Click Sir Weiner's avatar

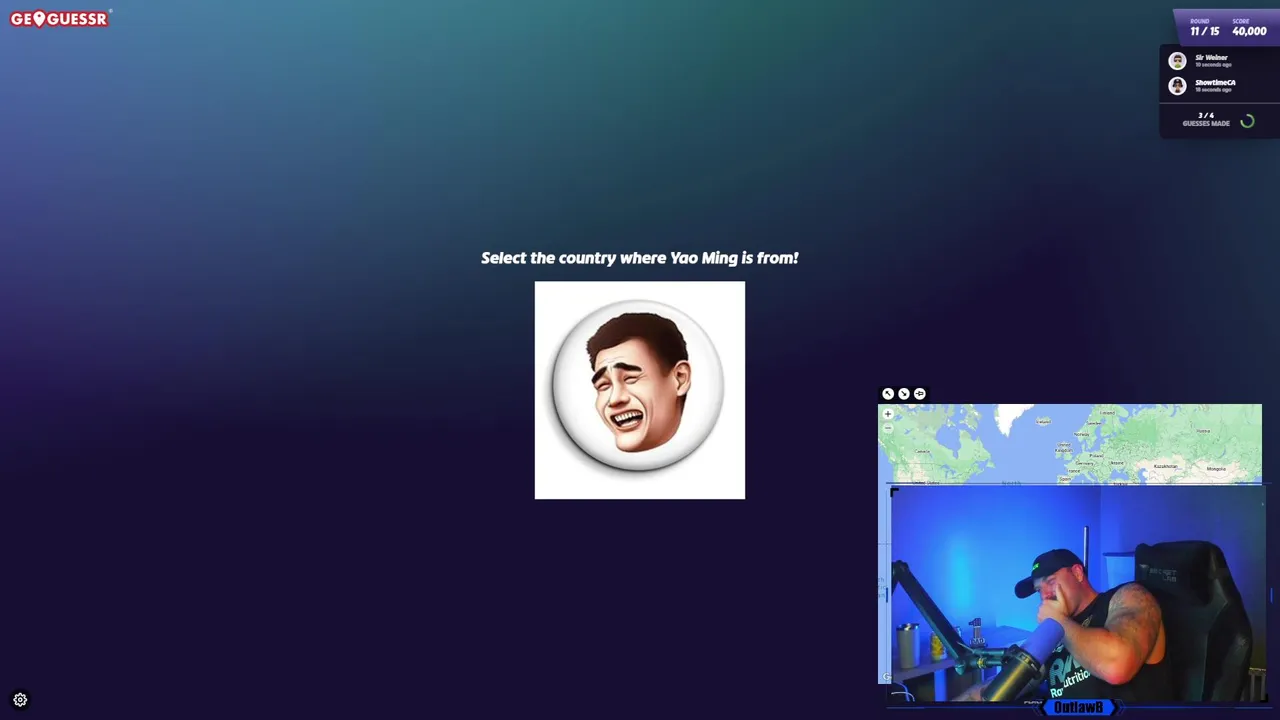click(1177, 61)
